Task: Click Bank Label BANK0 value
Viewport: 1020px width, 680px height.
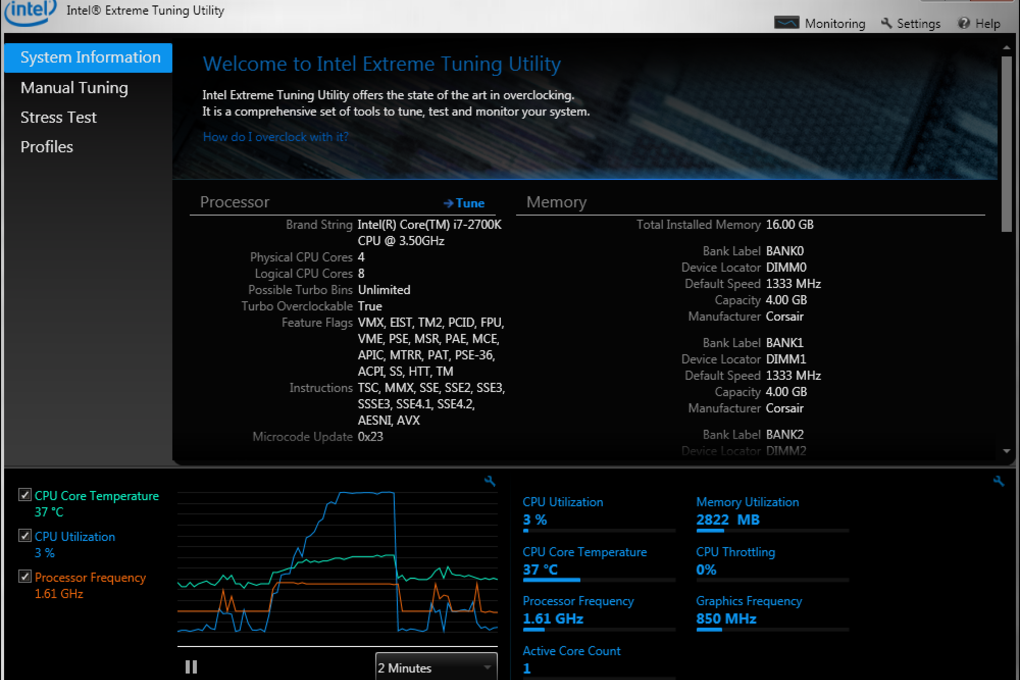Action: [x=785, y=251]
